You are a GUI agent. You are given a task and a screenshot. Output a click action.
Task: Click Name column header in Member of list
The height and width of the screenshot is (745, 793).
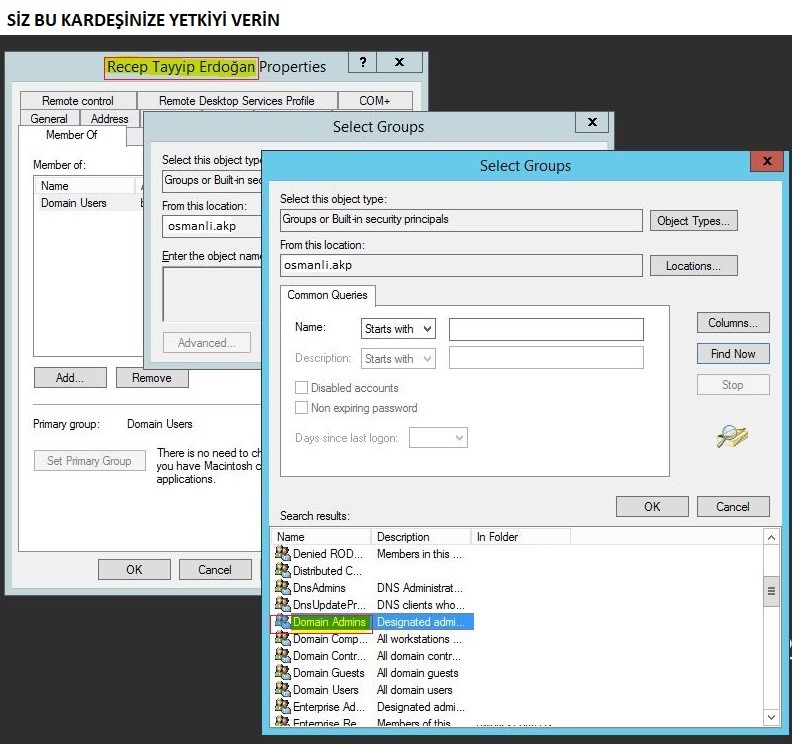coord(86,186)
